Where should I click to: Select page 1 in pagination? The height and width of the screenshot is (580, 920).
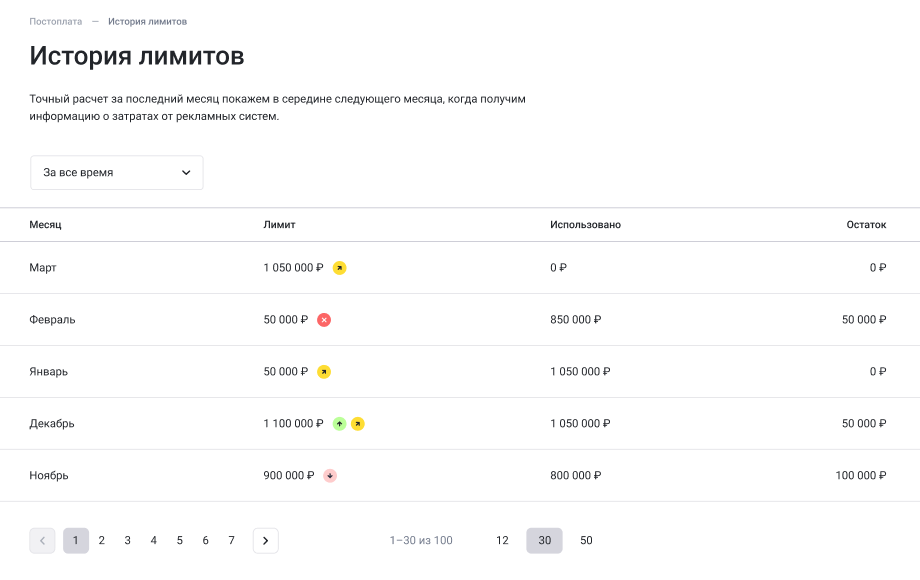pos(76,541)
